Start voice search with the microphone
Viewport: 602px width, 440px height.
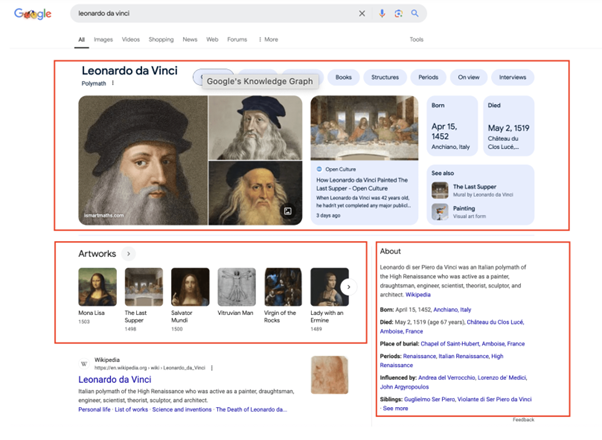tap(382, 14)
